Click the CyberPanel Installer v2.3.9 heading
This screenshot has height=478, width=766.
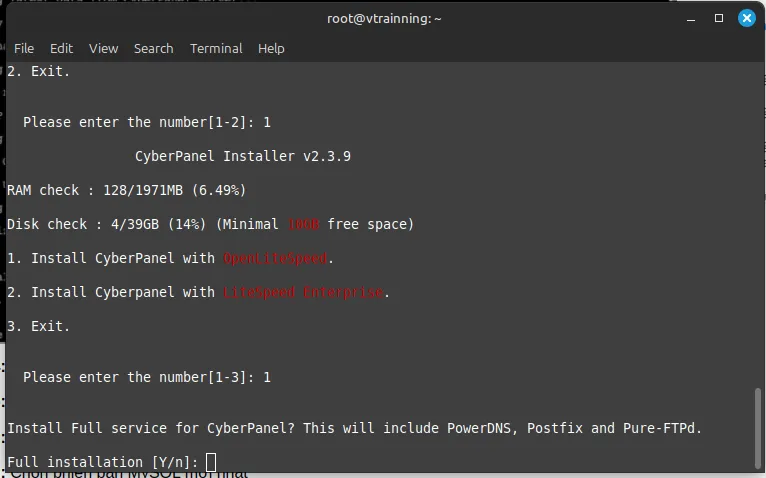(x=243, y=156)
